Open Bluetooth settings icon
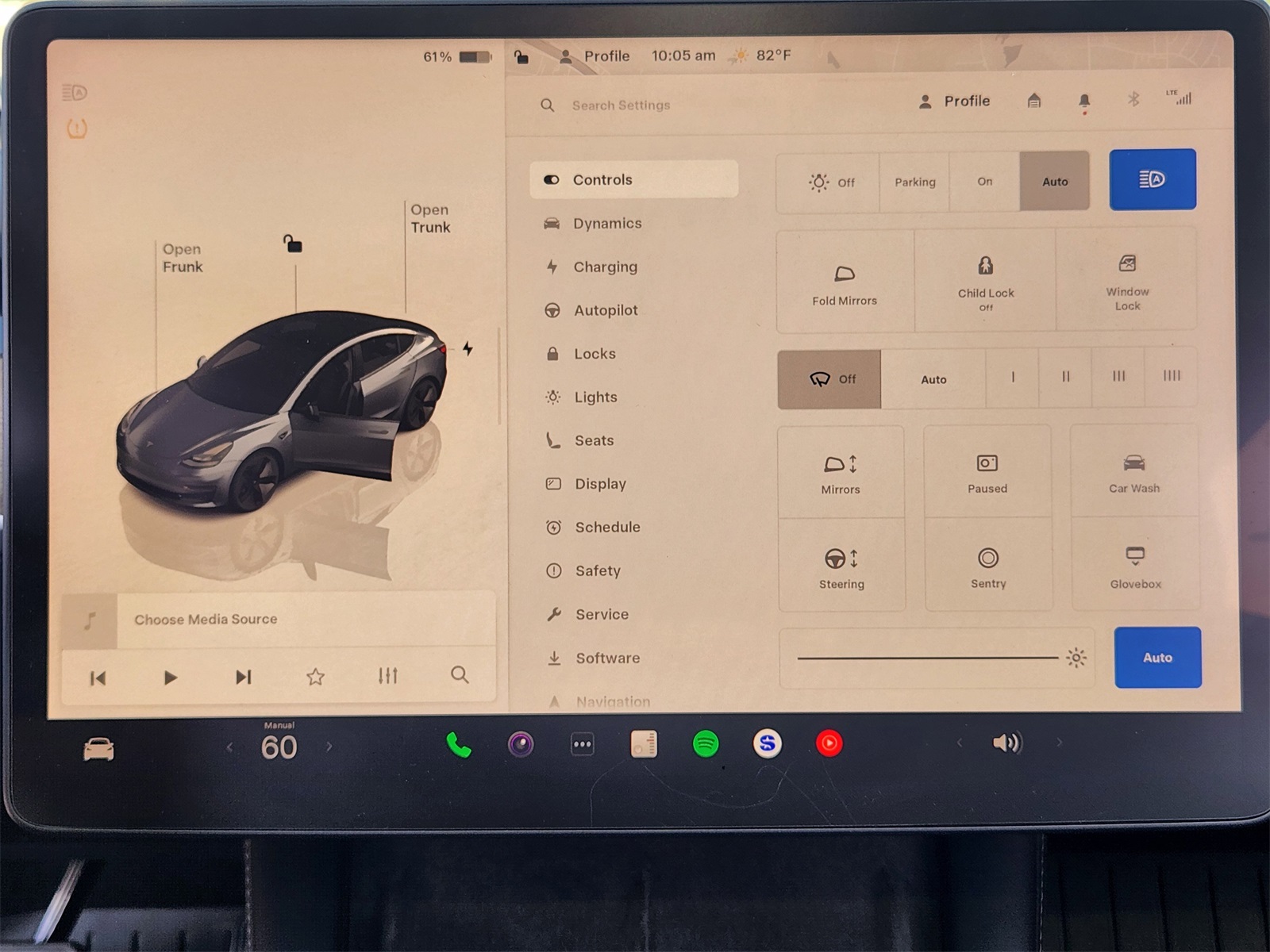Screen dimensions: 1270x952 tap(1133, 99)
